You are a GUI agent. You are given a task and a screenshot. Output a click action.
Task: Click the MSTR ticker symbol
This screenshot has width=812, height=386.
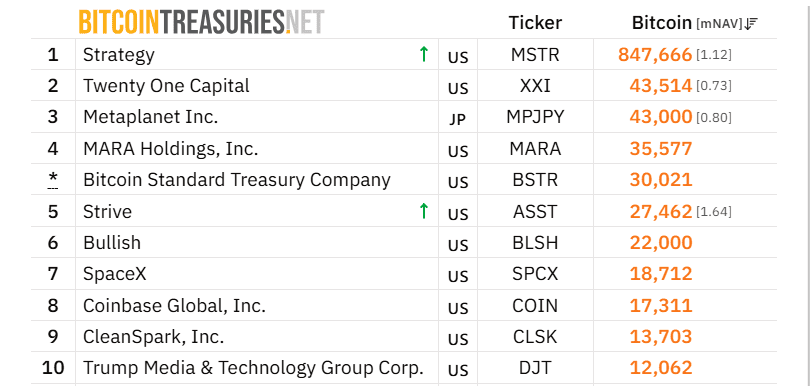[x=535, y=54]
